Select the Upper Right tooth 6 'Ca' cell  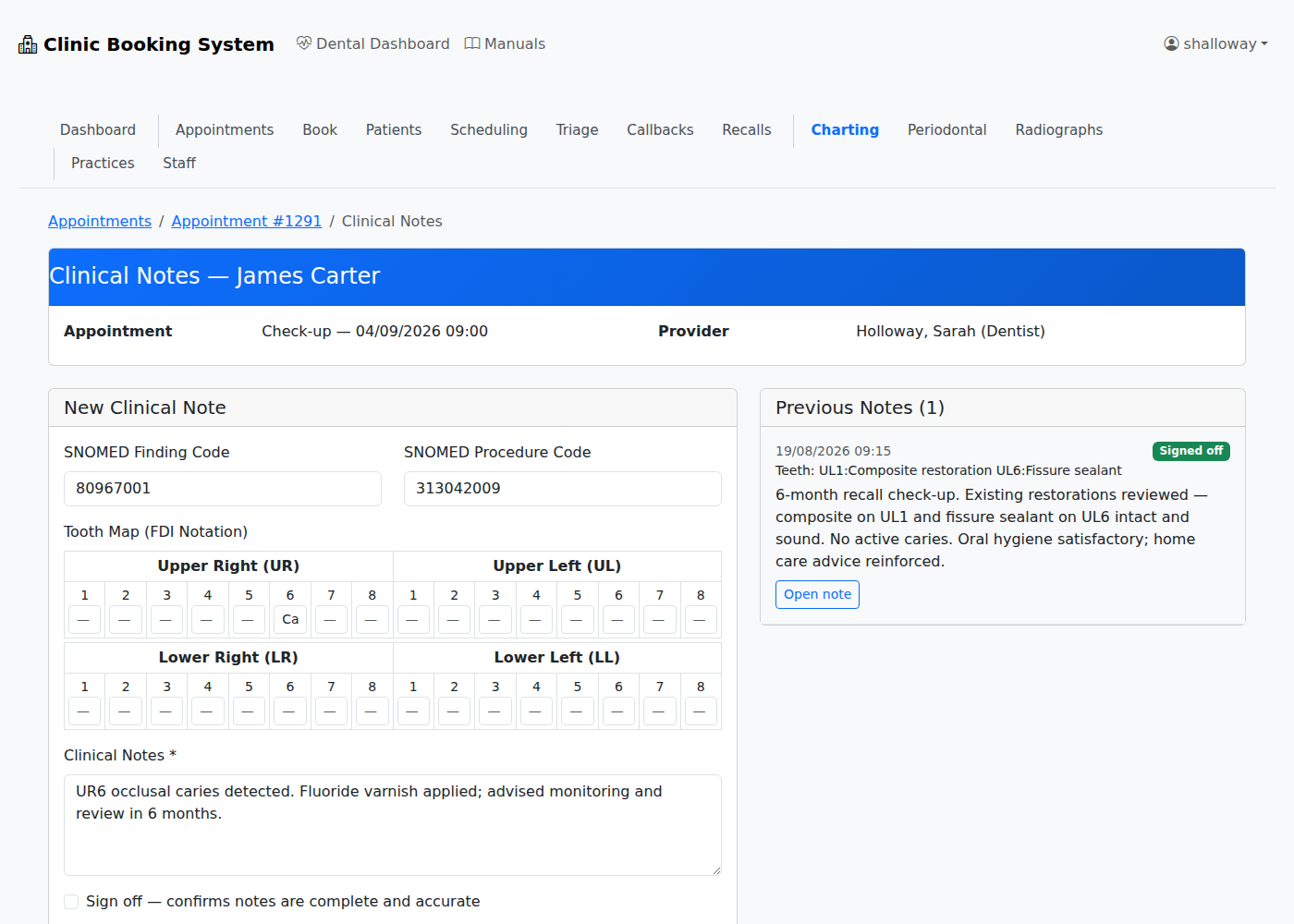pos(290,620)
